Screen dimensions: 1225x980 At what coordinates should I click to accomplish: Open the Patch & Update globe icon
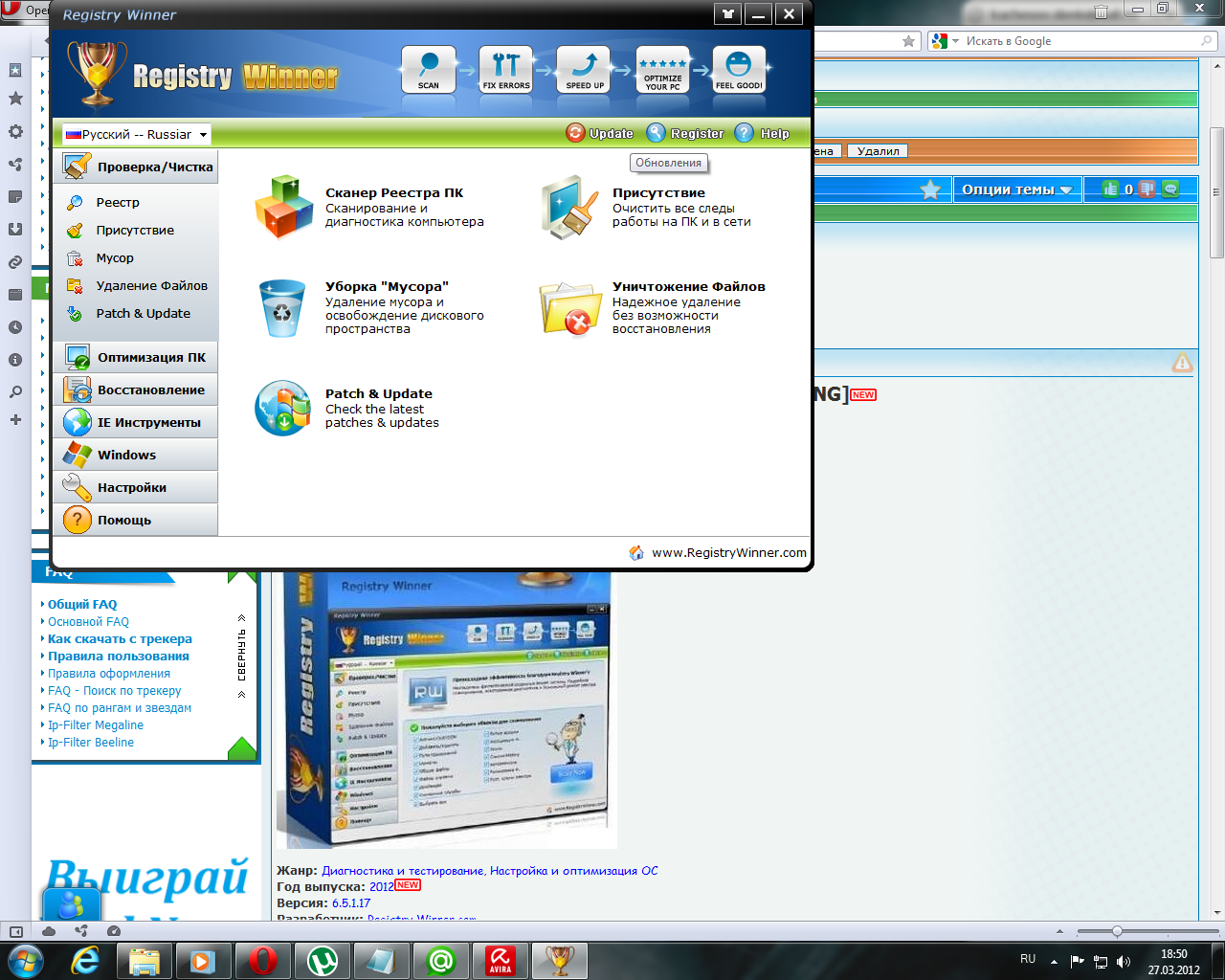click(x=283, y=408)
